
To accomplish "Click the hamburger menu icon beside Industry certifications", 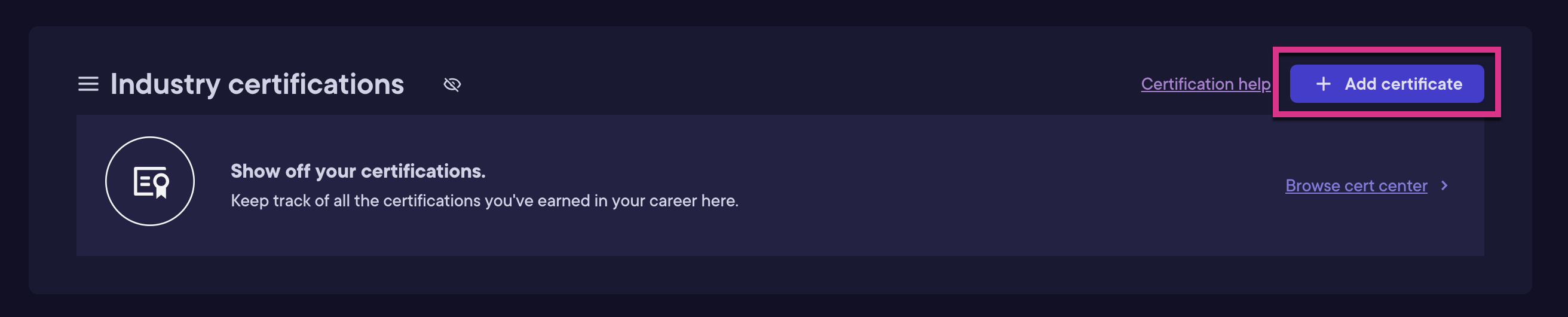I will coord(88,84).
